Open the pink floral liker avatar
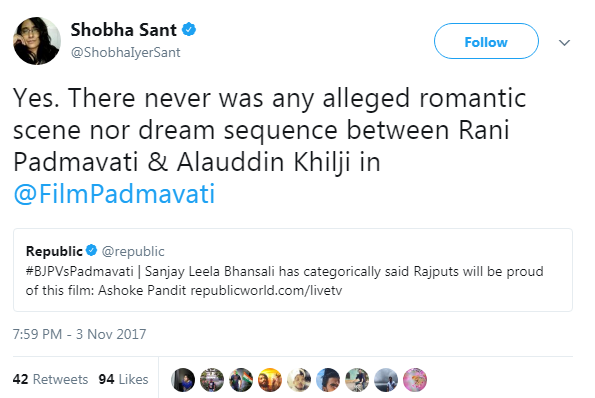Image resolution: width=595 pixels, height=398 pixels. (x=415, y=379)
